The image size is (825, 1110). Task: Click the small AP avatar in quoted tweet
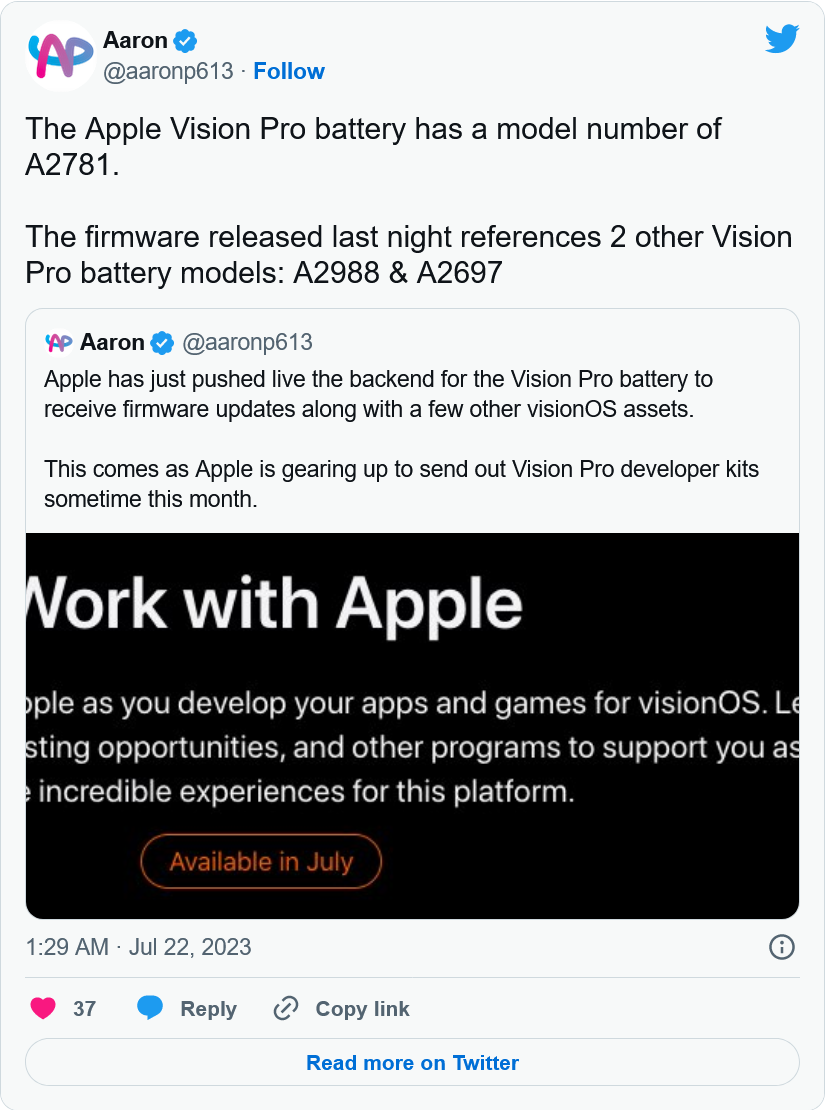(59, 343)
